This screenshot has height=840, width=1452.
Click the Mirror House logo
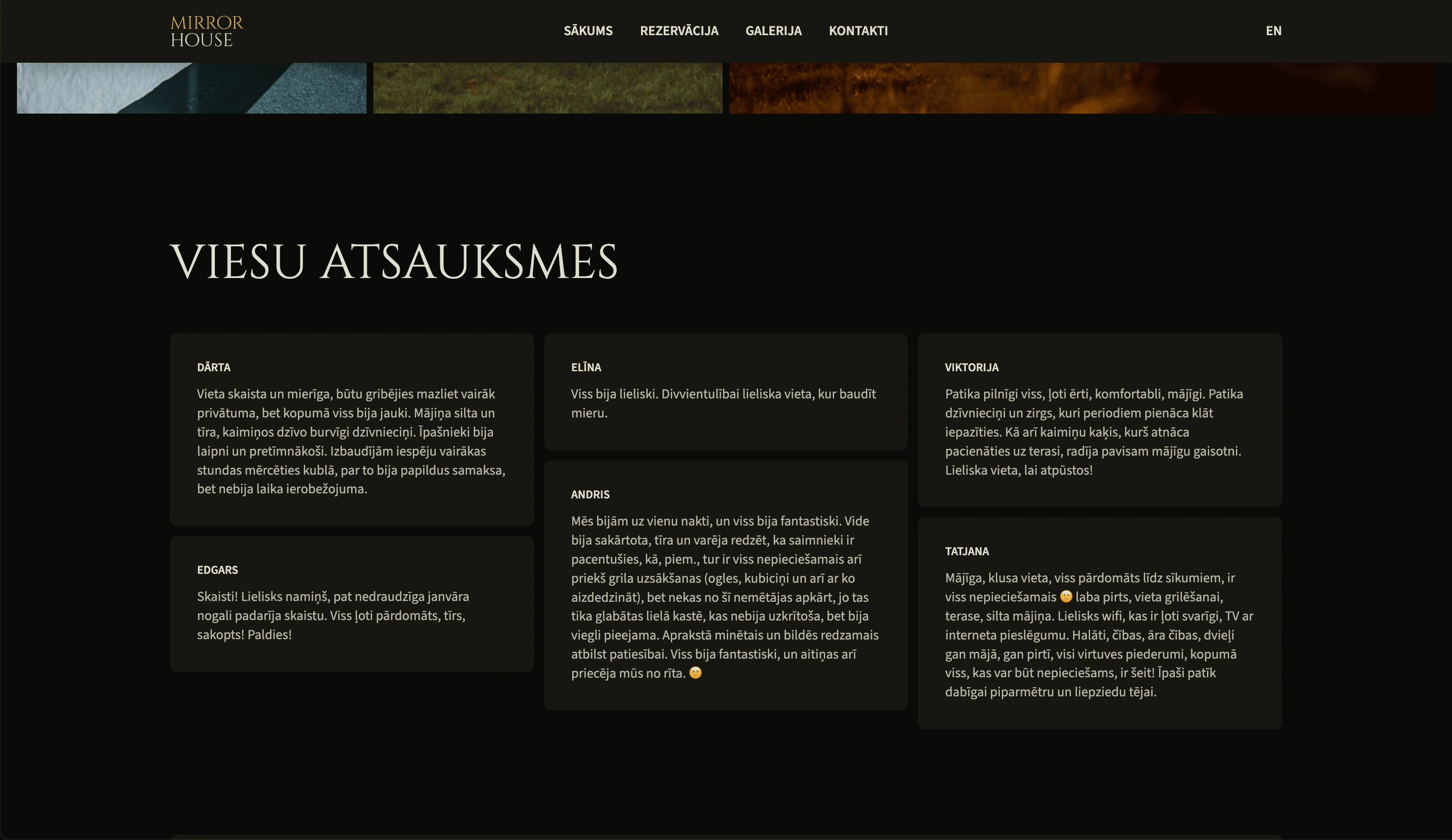tap(206, 31)
